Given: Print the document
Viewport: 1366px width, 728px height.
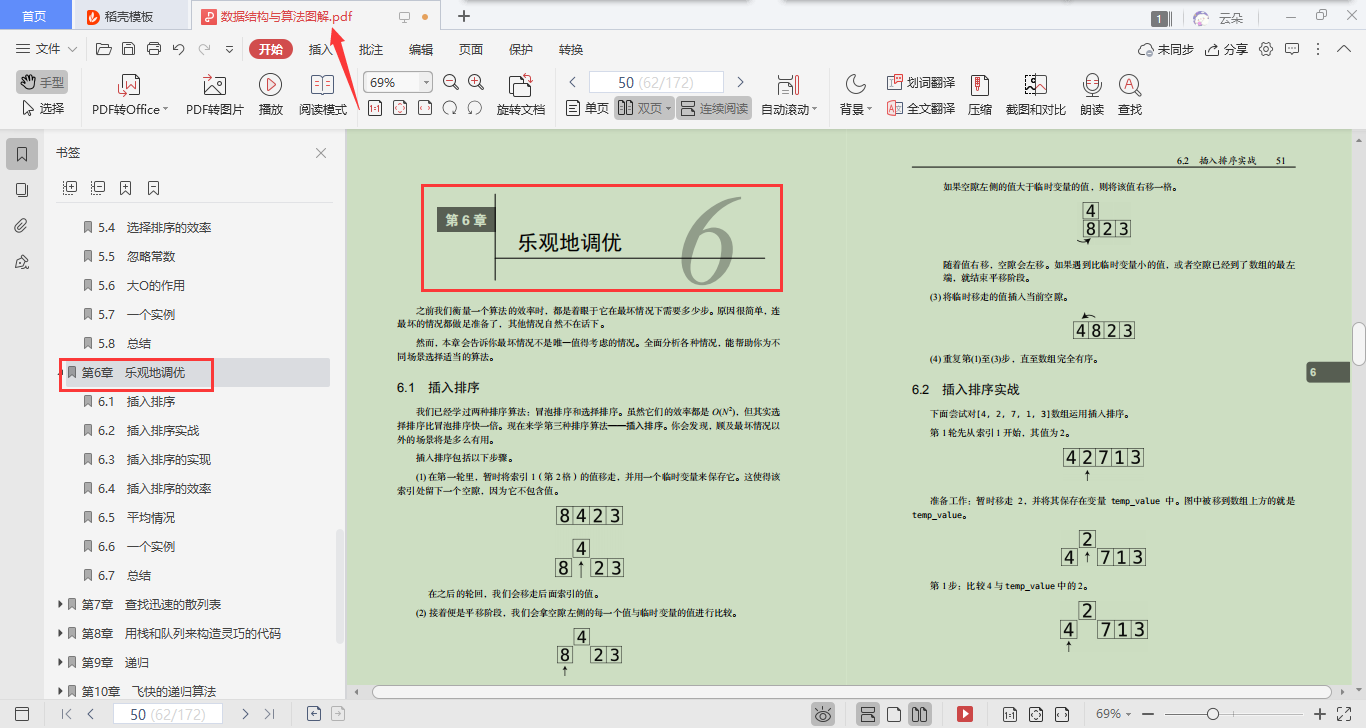Looking at the screenshot, I should pyautogui.click(x=154, y=49).
